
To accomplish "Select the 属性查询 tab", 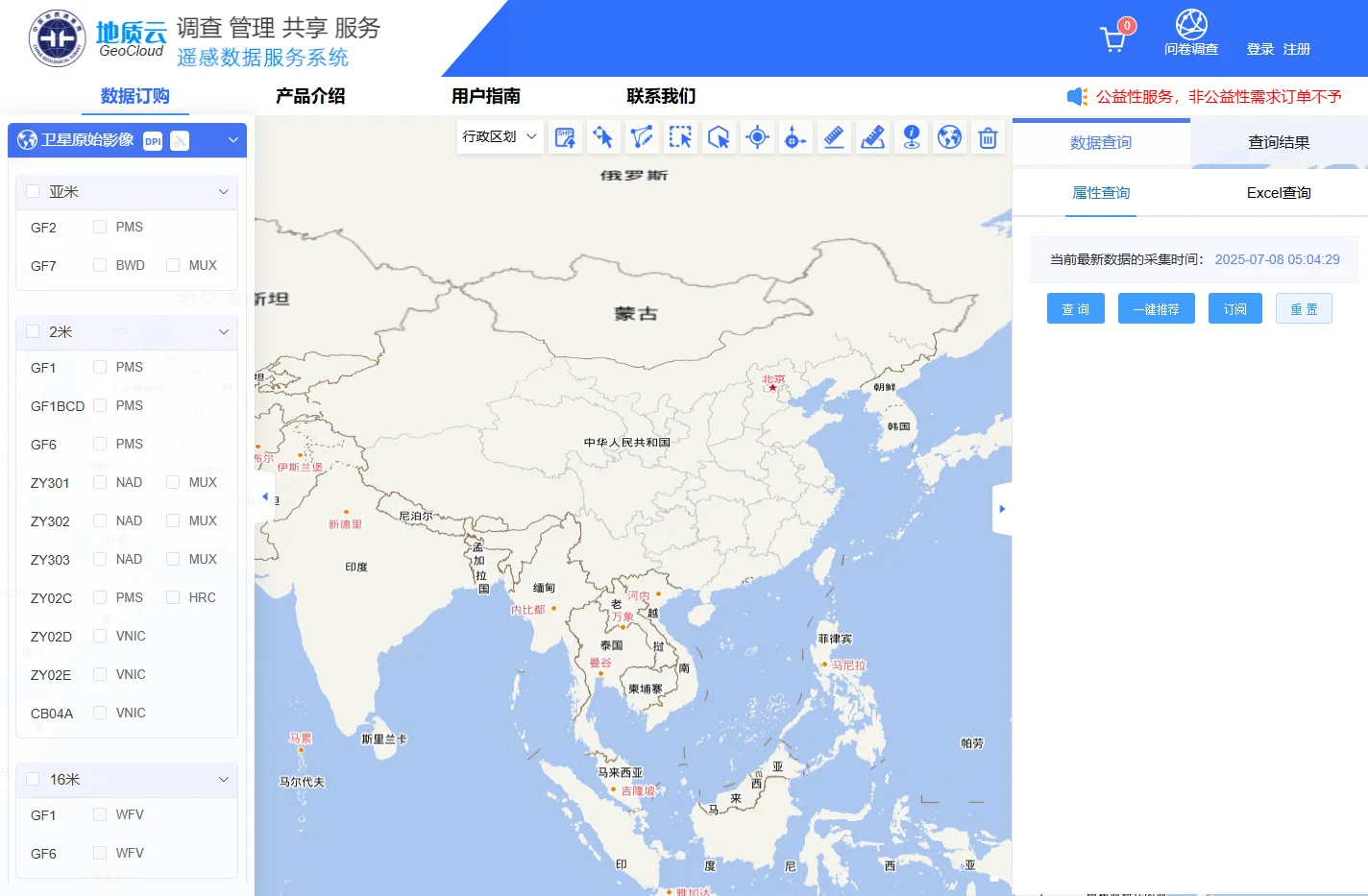I will coord(1101,193).
